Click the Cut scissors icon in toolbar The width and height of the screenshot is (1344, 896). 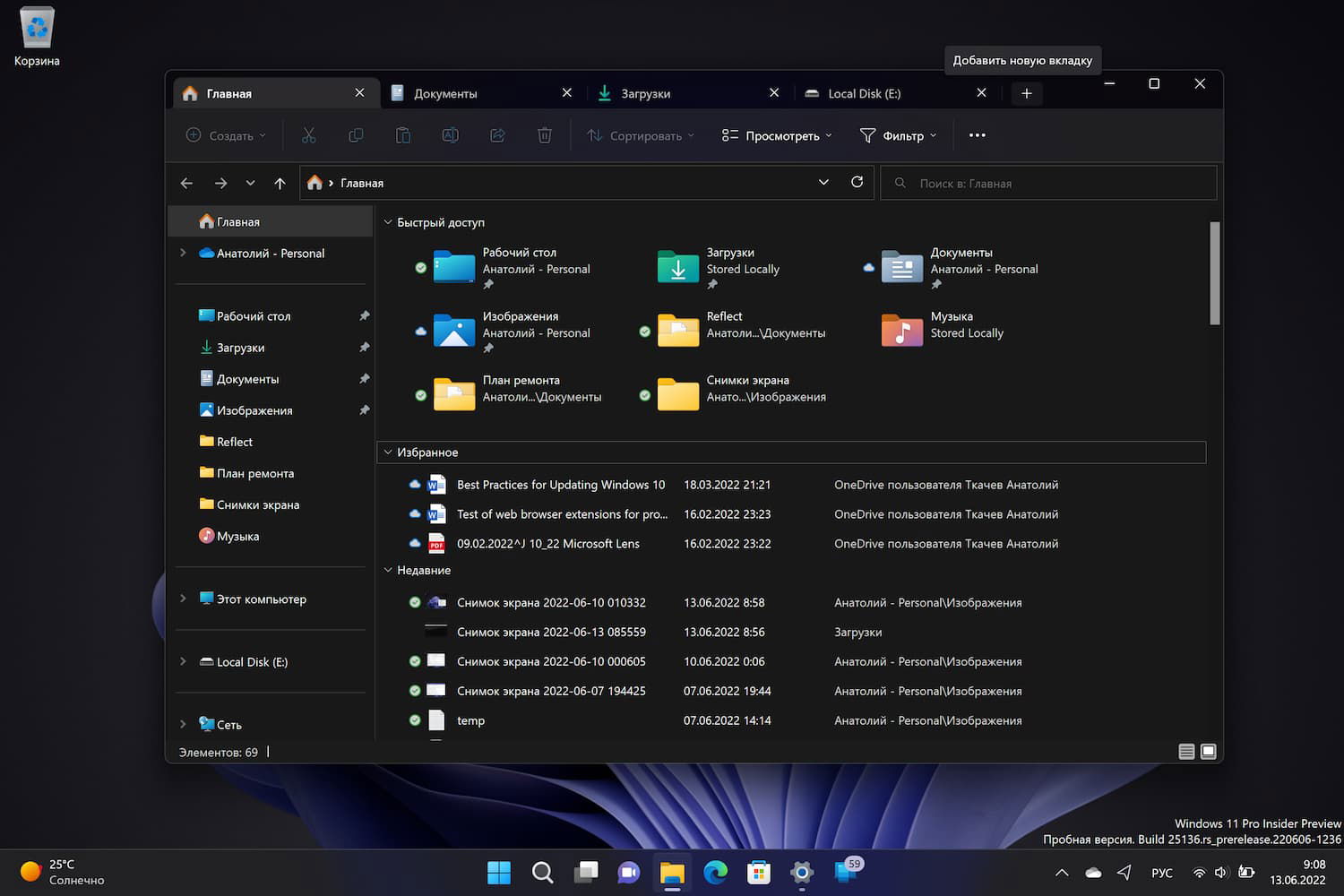309,135
